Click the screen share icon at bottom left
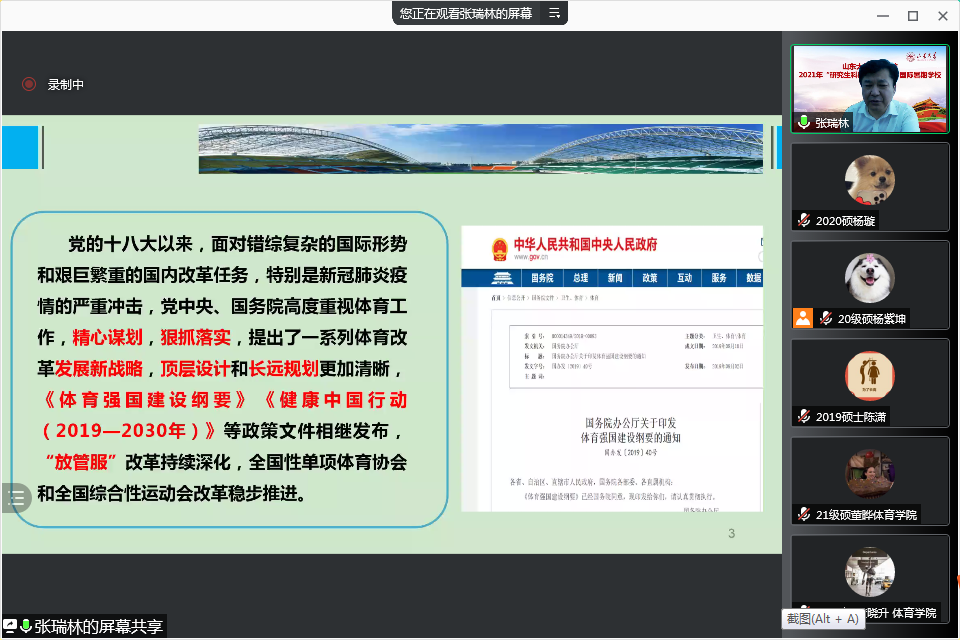Viewport: 960px width, 640px height. 10,627
